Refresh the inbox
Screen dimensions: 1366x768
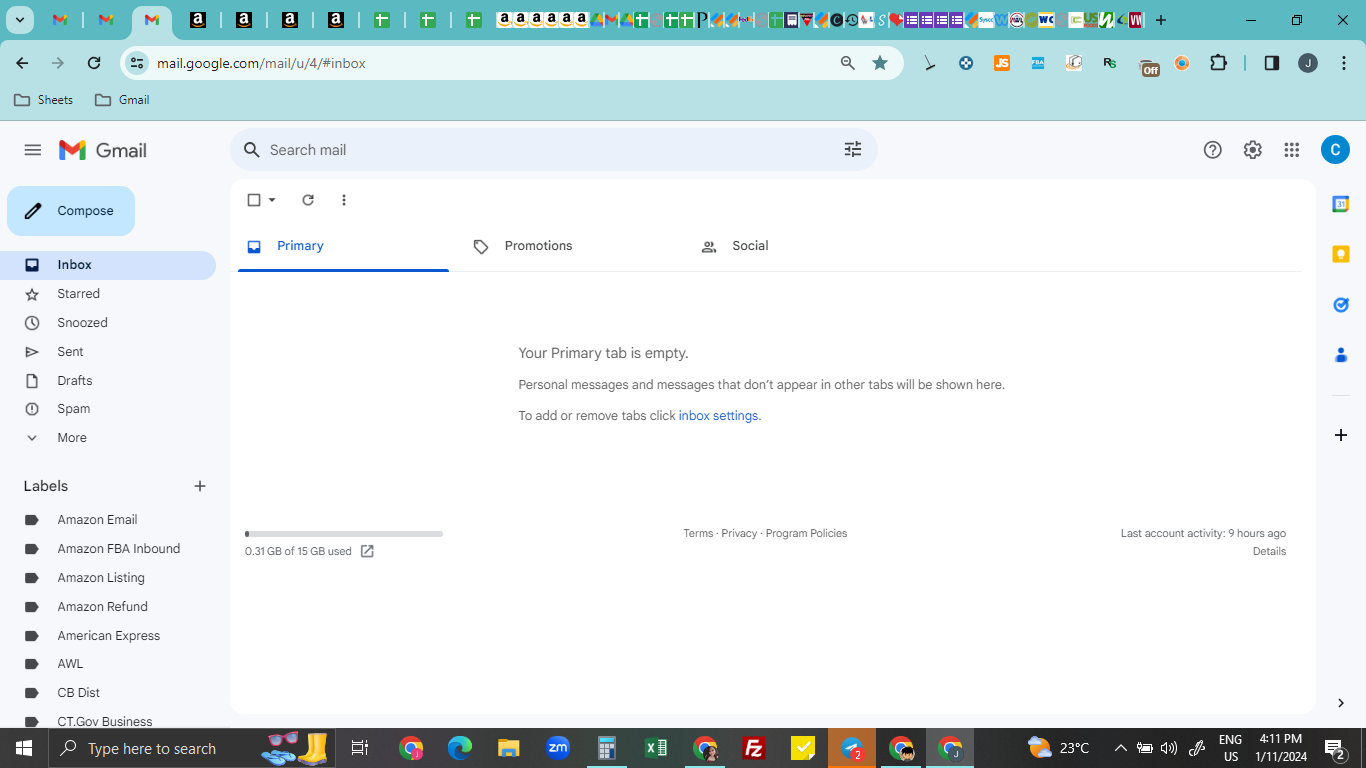pyautogui.click(x=308, y=200)
